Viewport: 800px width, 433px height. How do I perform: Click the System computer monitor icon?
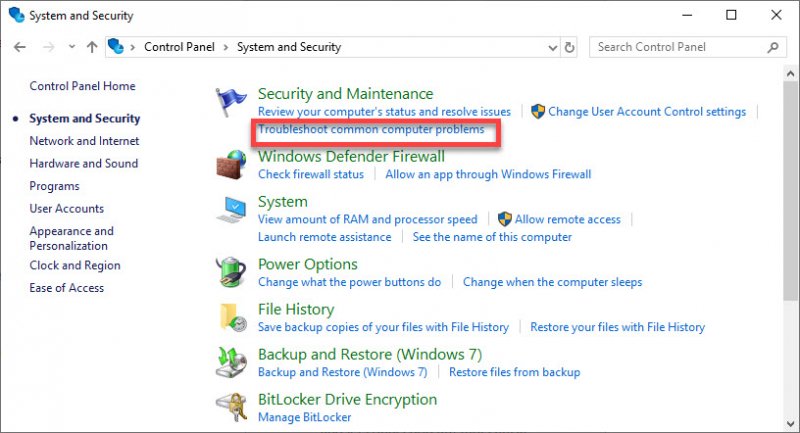[x=232, y=210]
